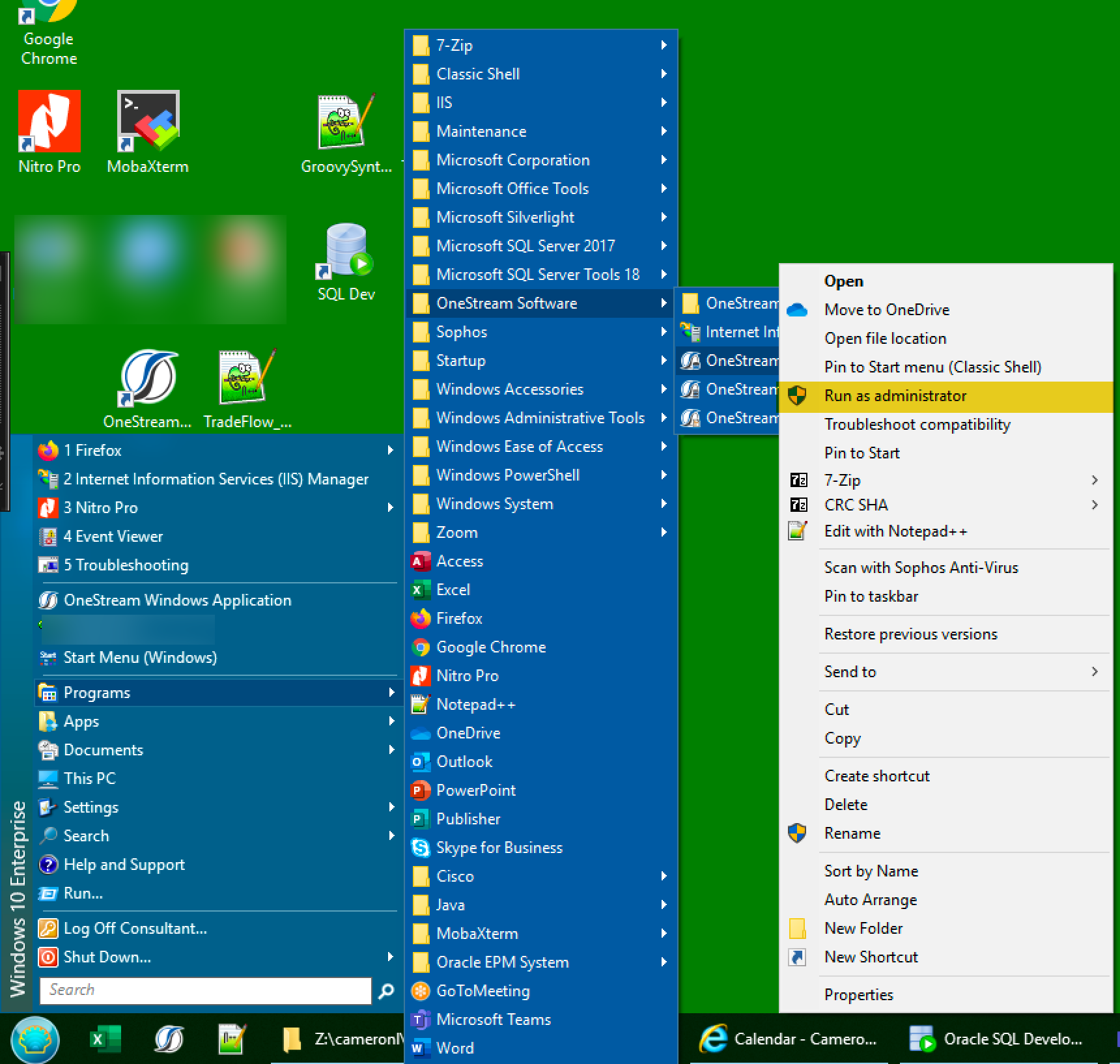The image size is (1120, 1064).
Task: Choose Run as administrator
Action: [x=946, y=396]
